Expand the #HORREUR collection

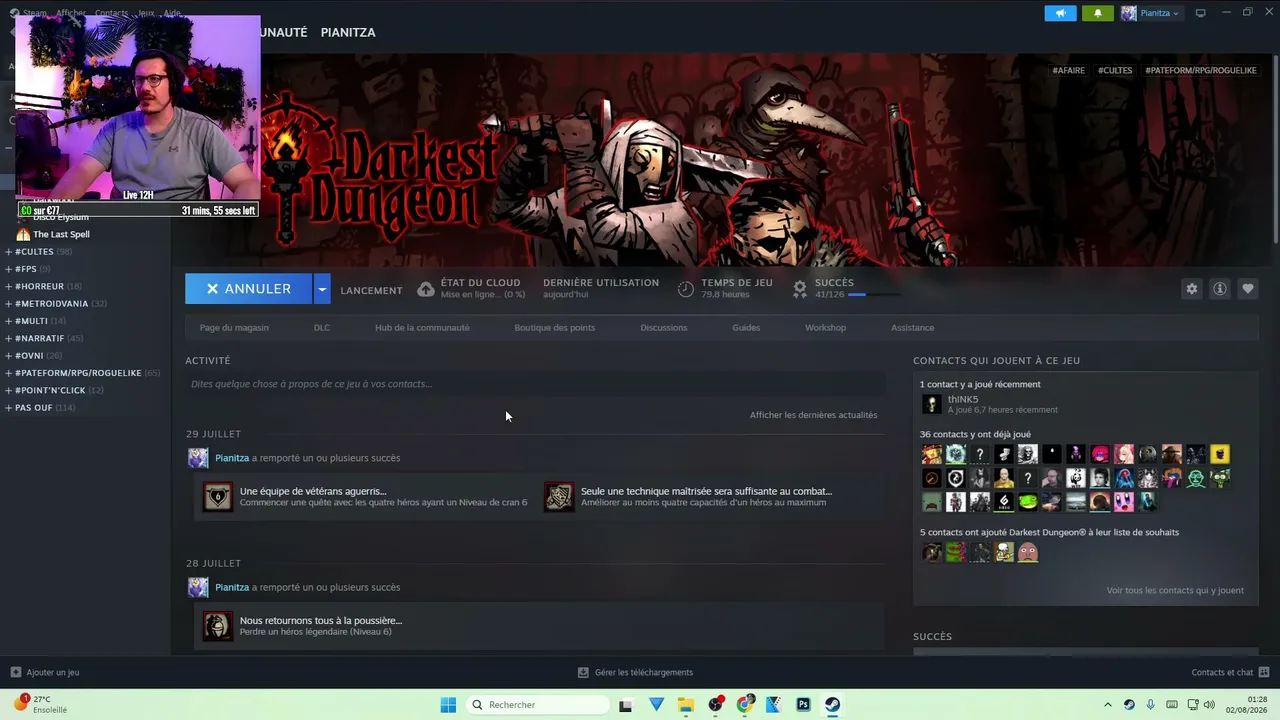click(8, 286)
